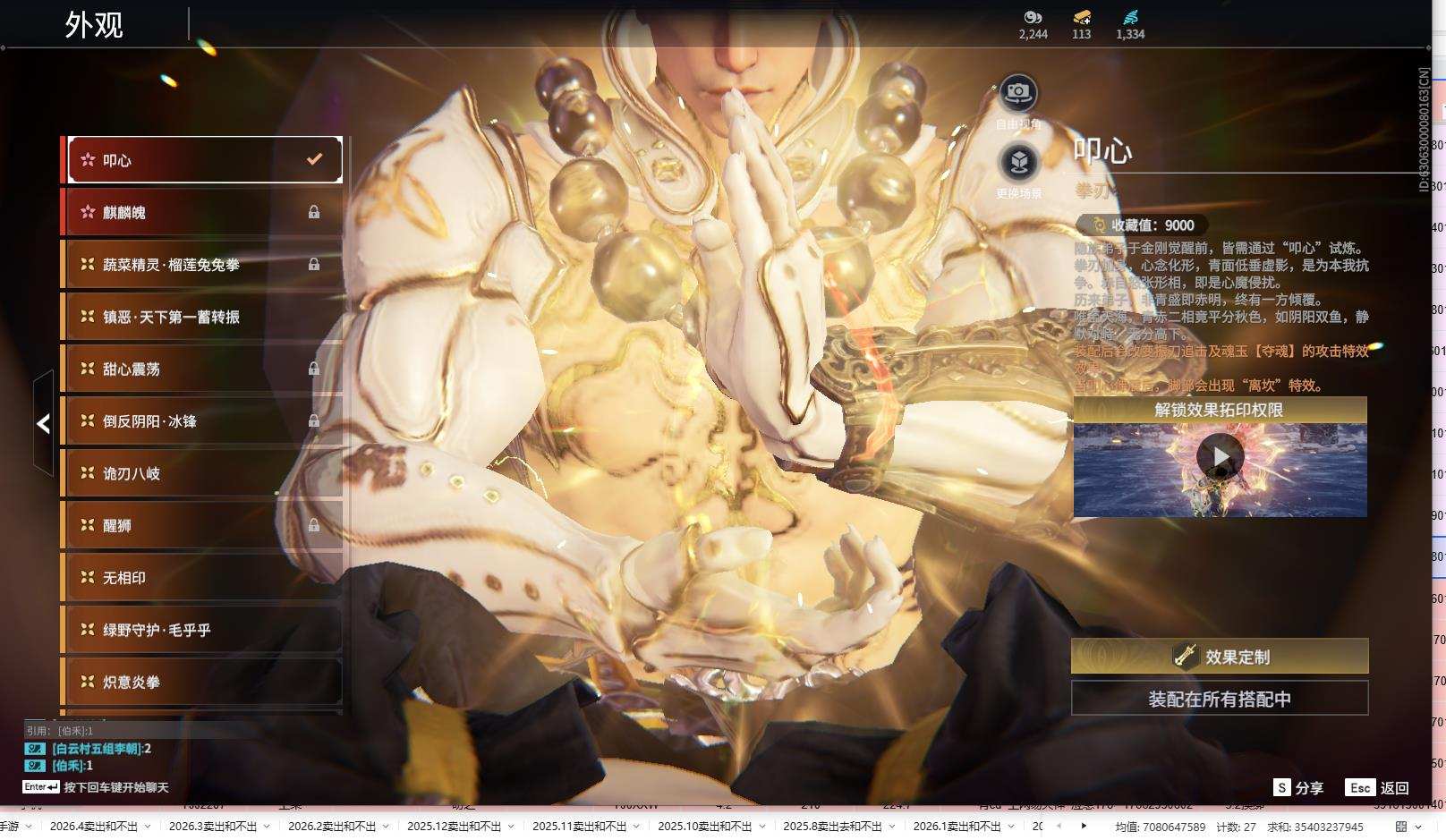Switch to spreadsheet tab 2026.3卖出和不出
The height and width of the screenshot is (840, 1446).
(213, 827)
